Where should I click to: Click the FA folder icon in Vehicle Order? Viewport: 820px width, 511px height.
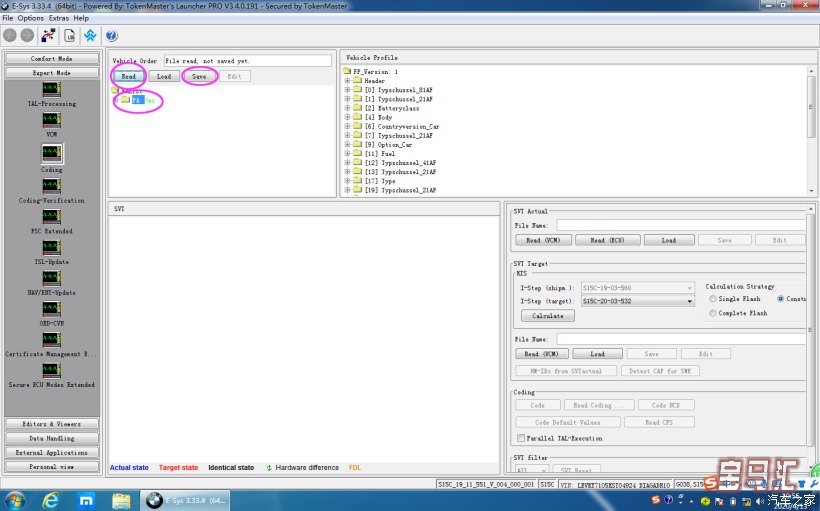pyautogui.click(x=125, y=99)
